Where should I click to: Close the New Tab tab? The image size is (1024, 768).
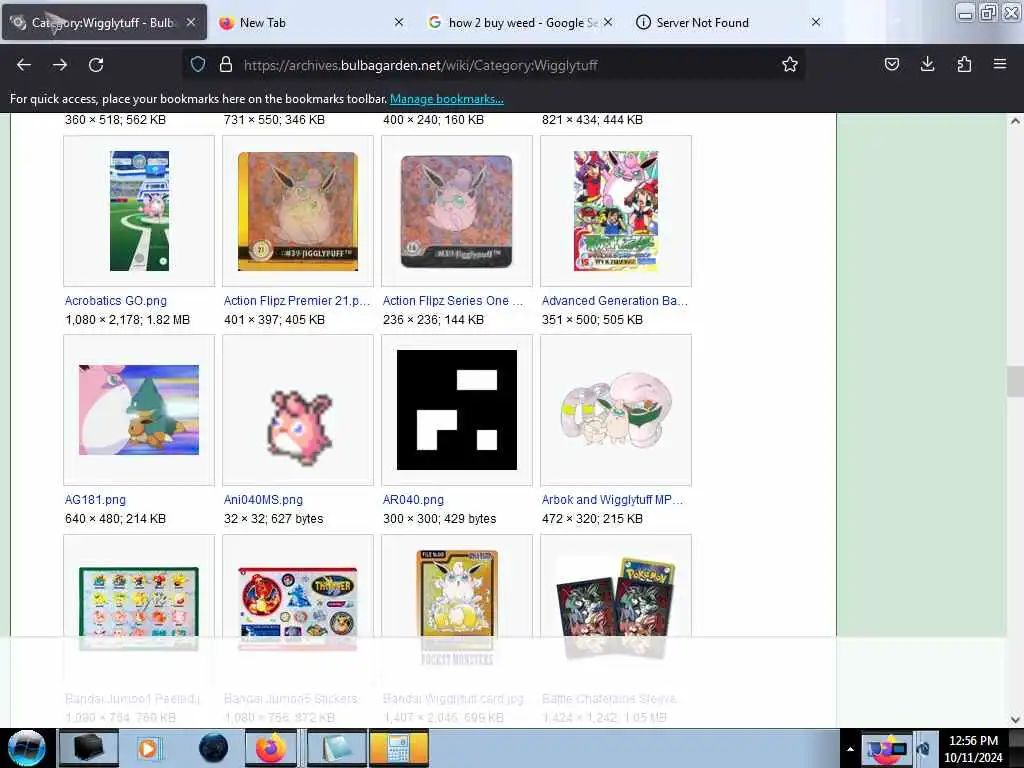399,22
